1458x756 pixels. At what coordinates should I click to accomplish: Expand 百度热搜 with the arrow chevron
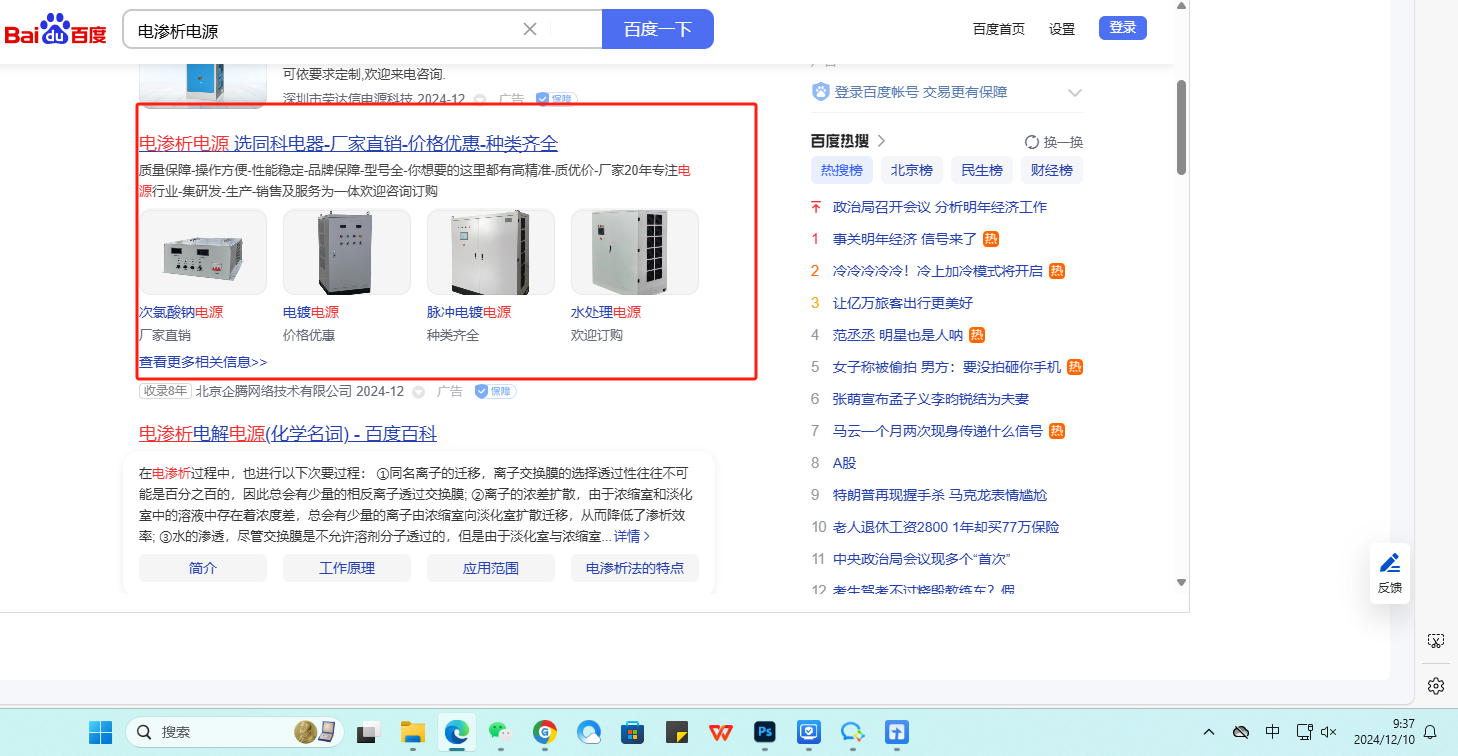pos(881,141)
